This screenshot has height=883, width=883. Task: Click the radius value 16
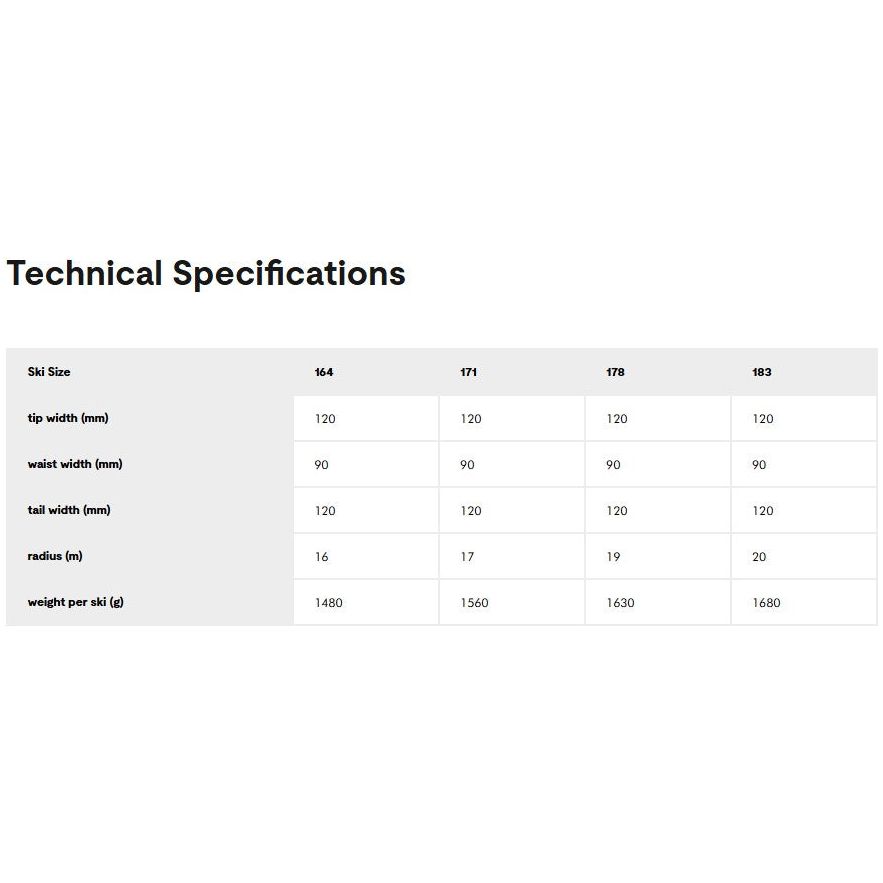(x=321, y=557)
